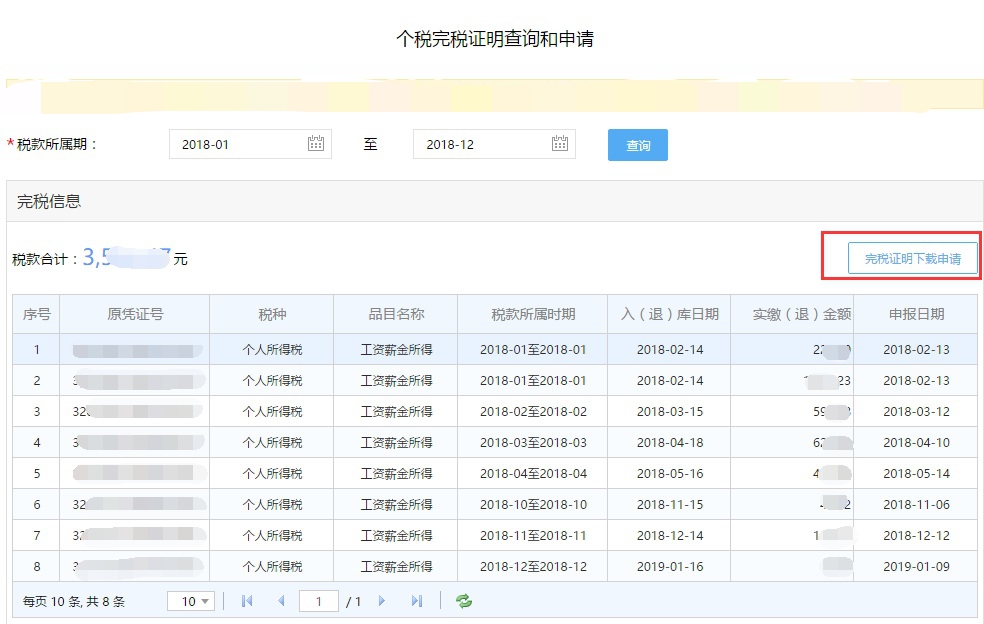Screen dimensions: 984x624
Task: Select entry date 2018-03-15 cell
Action: (670, 412)
